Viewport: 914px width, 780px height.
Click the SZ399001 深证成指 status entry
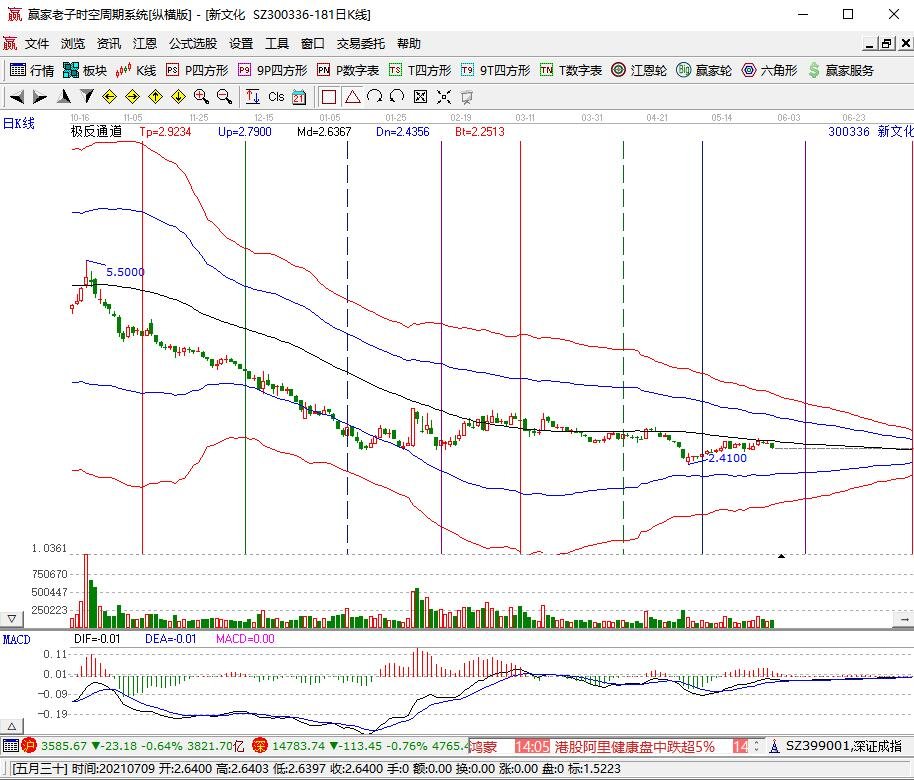(843, 746)
